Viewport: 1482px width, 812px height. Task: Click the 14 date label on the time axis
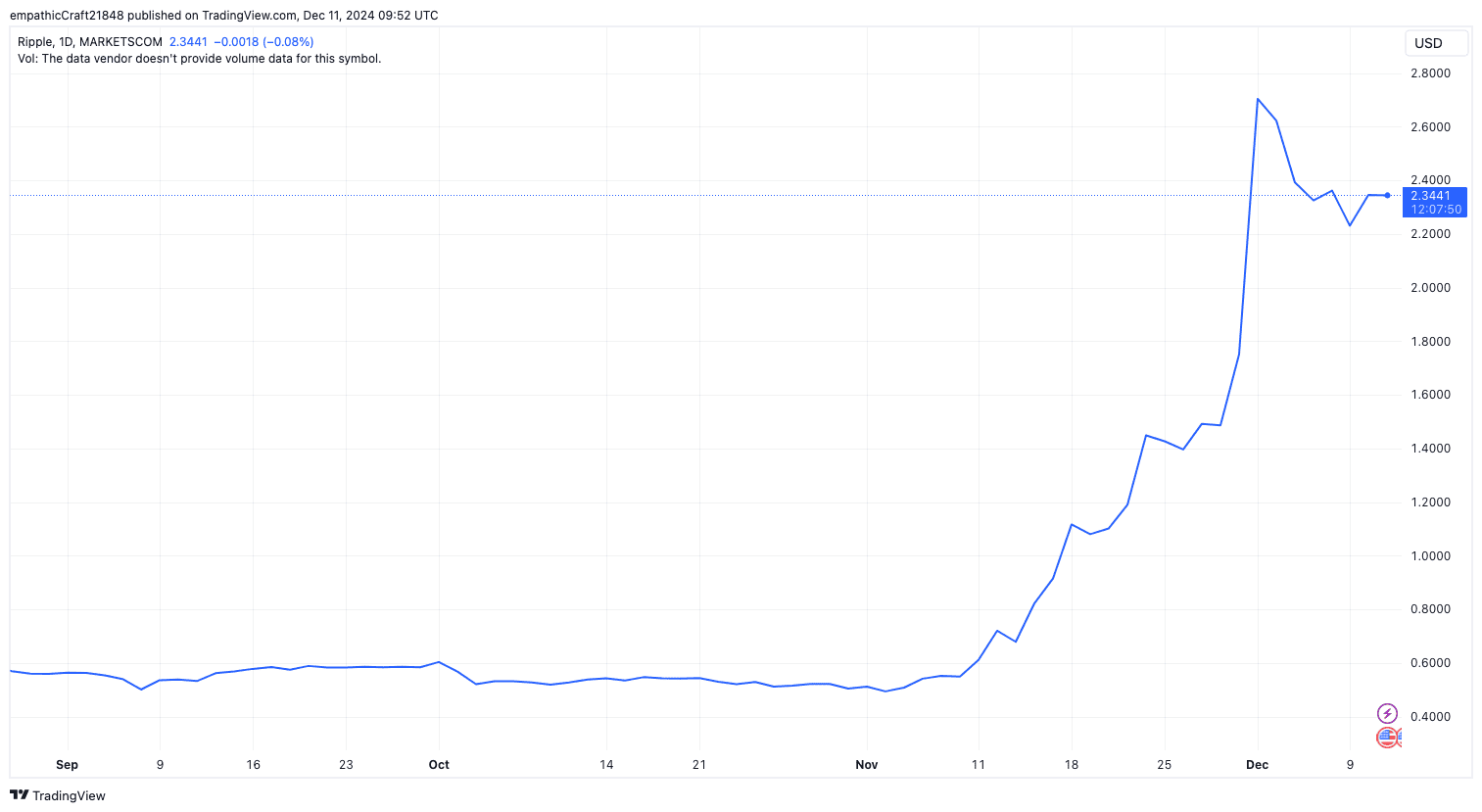click(606, 765)
